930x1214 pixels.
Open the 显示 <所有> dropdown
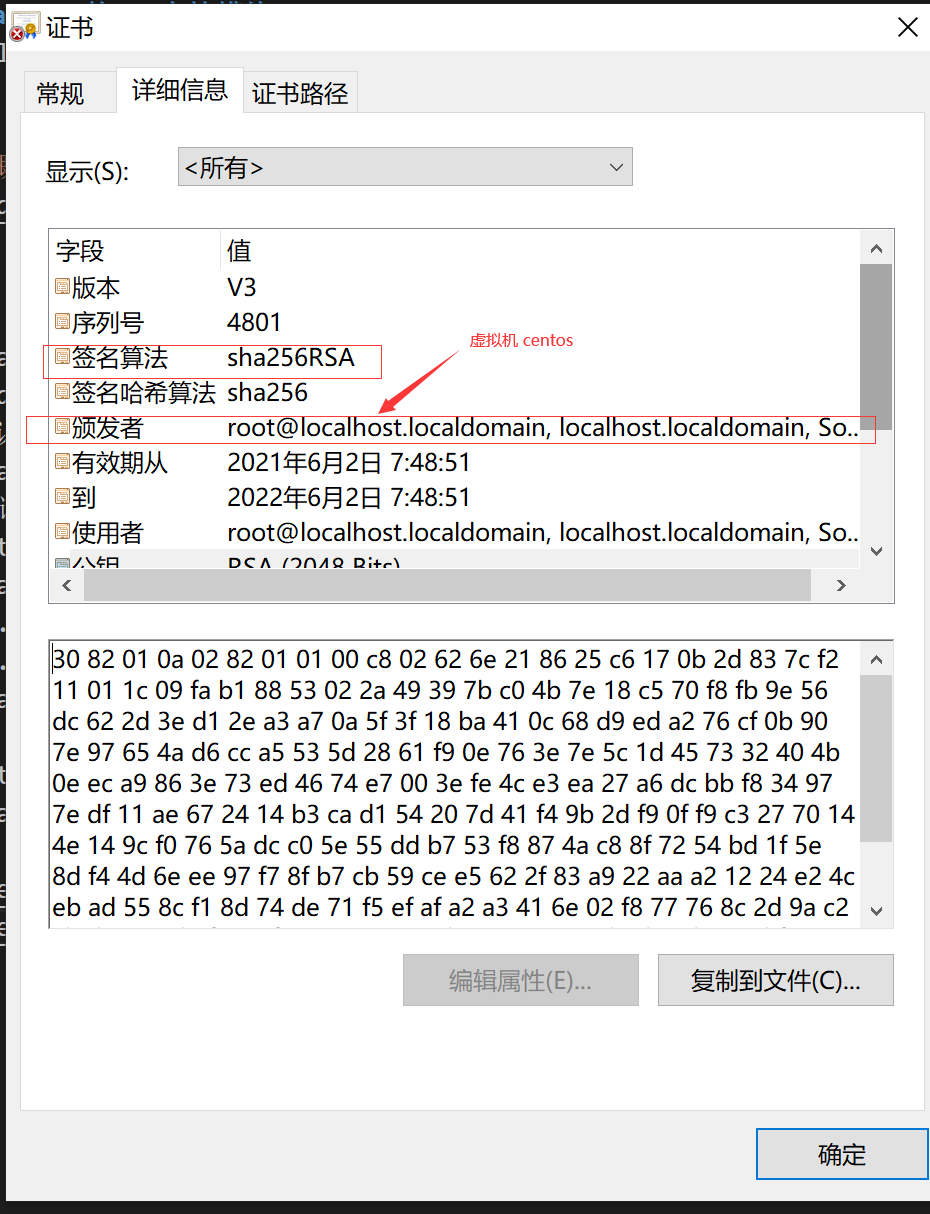pyautogui.click(x=405, y=167)
